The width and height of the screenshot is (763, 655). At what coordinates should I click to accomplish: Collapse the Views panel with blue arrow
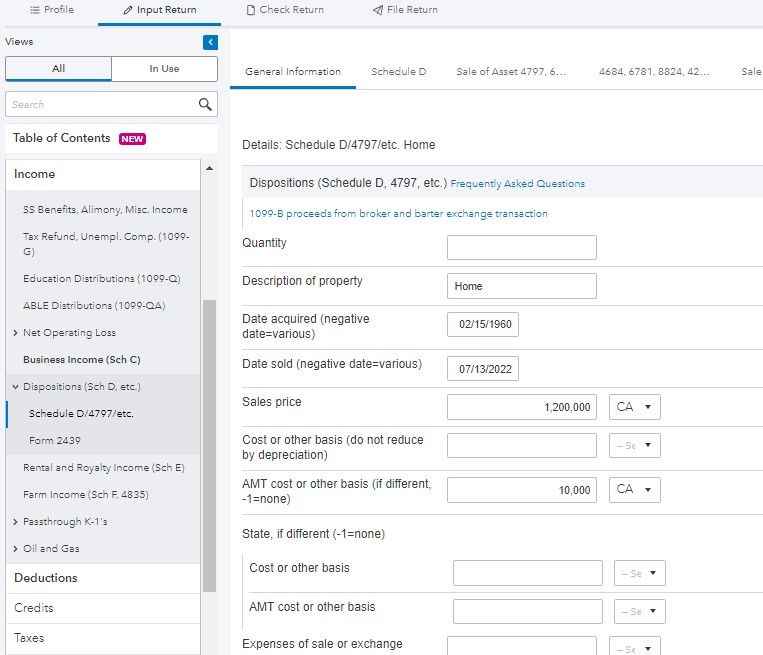click(x=210, y=42)
